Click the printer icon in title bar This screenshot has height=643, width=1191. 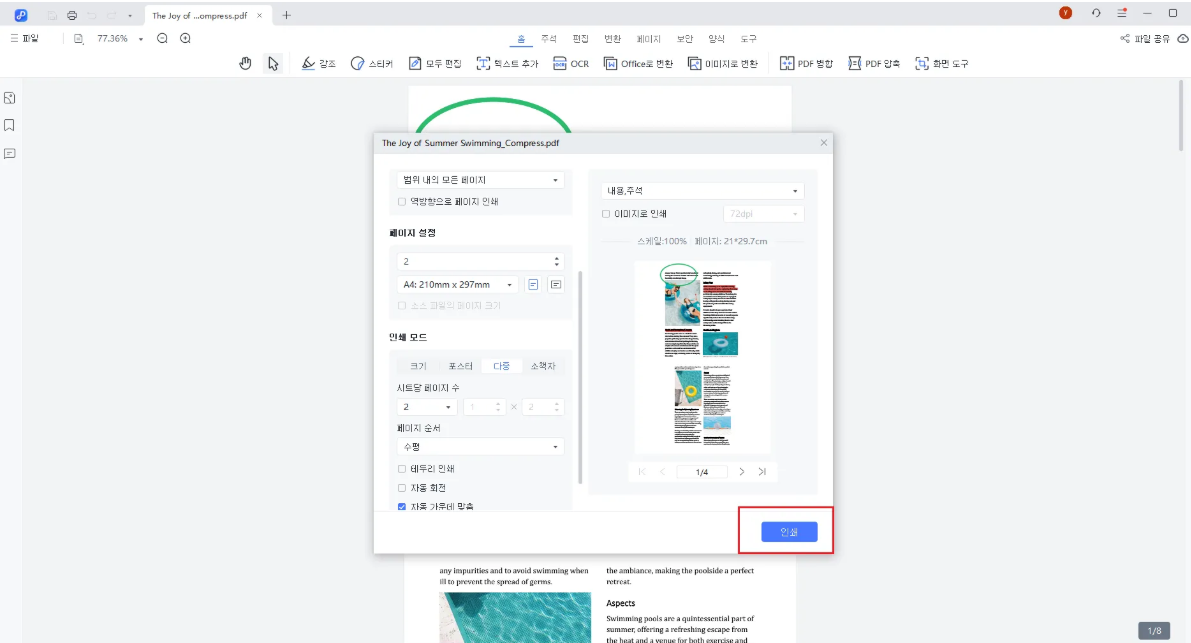click(x=71, y=15)
